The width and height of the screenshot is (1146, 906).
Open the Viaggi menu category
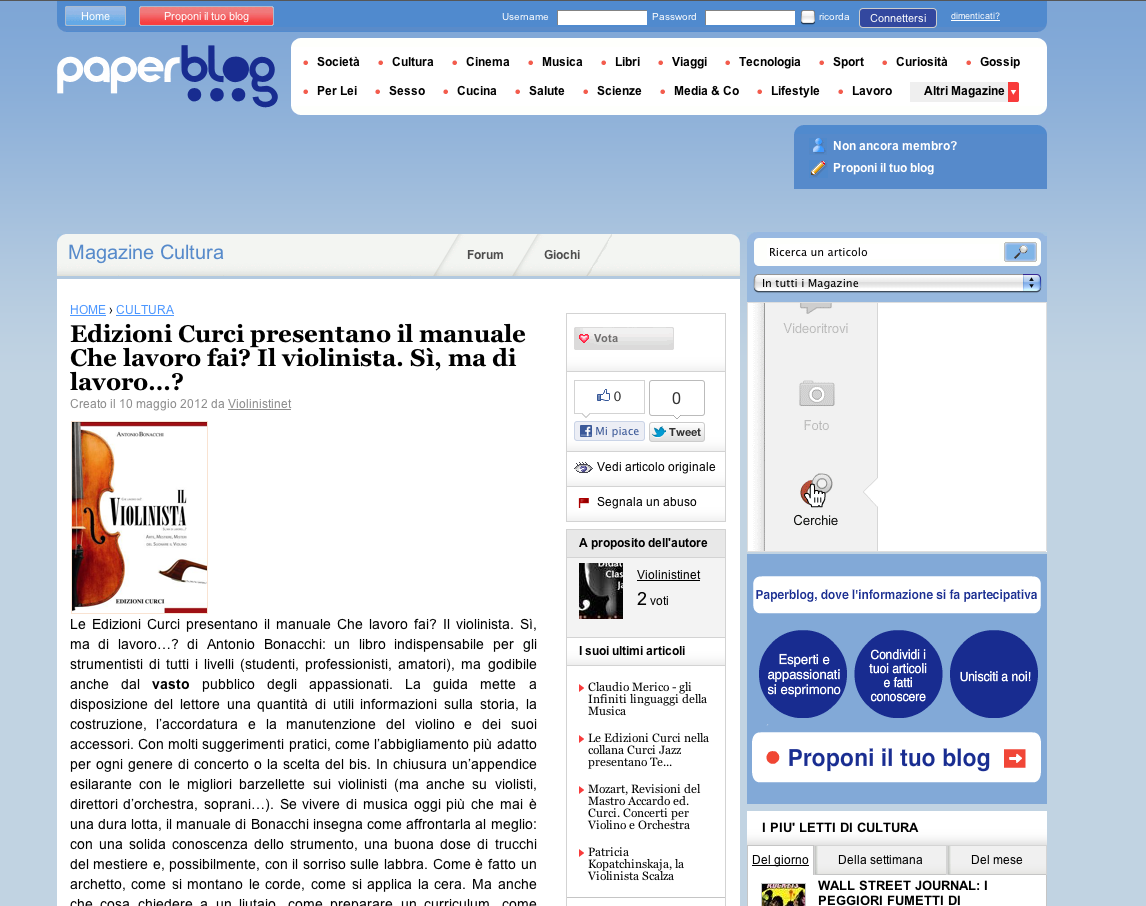click(x=689, y=62)
